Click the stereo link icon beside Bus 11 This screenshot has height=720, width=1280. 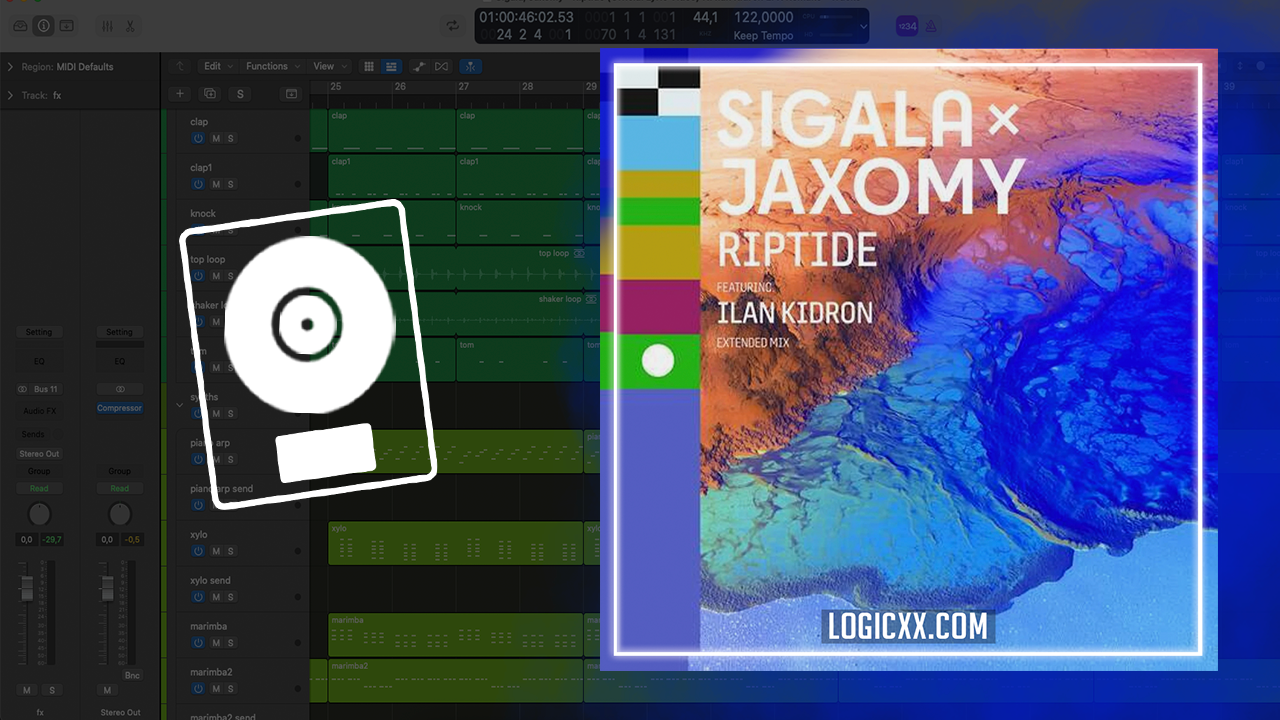pos(22,388)
